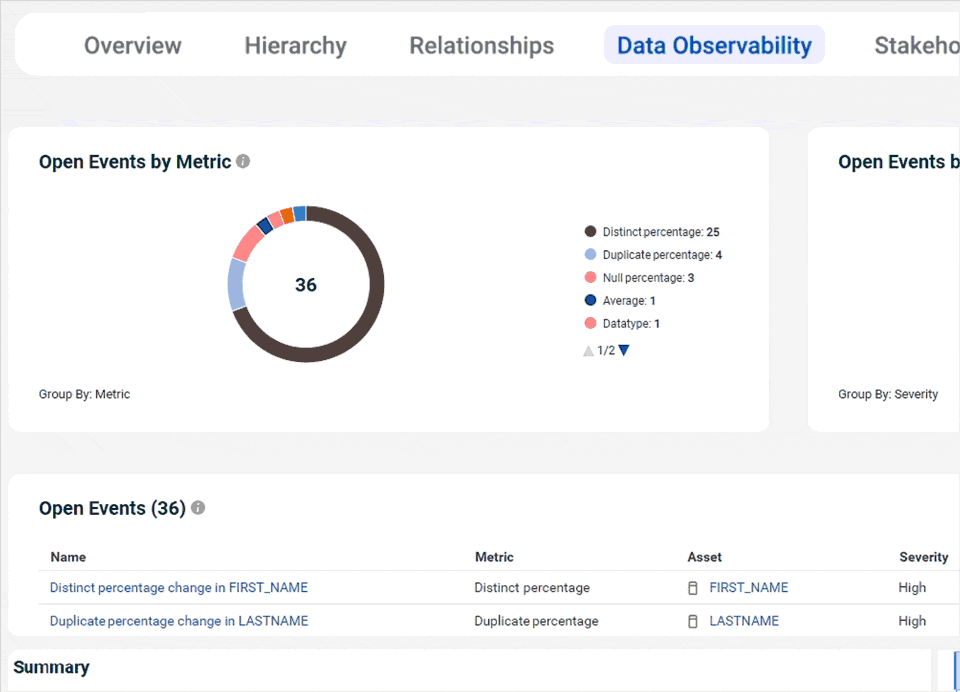Select the Null percentage legend marker

(x=591, y=277)
